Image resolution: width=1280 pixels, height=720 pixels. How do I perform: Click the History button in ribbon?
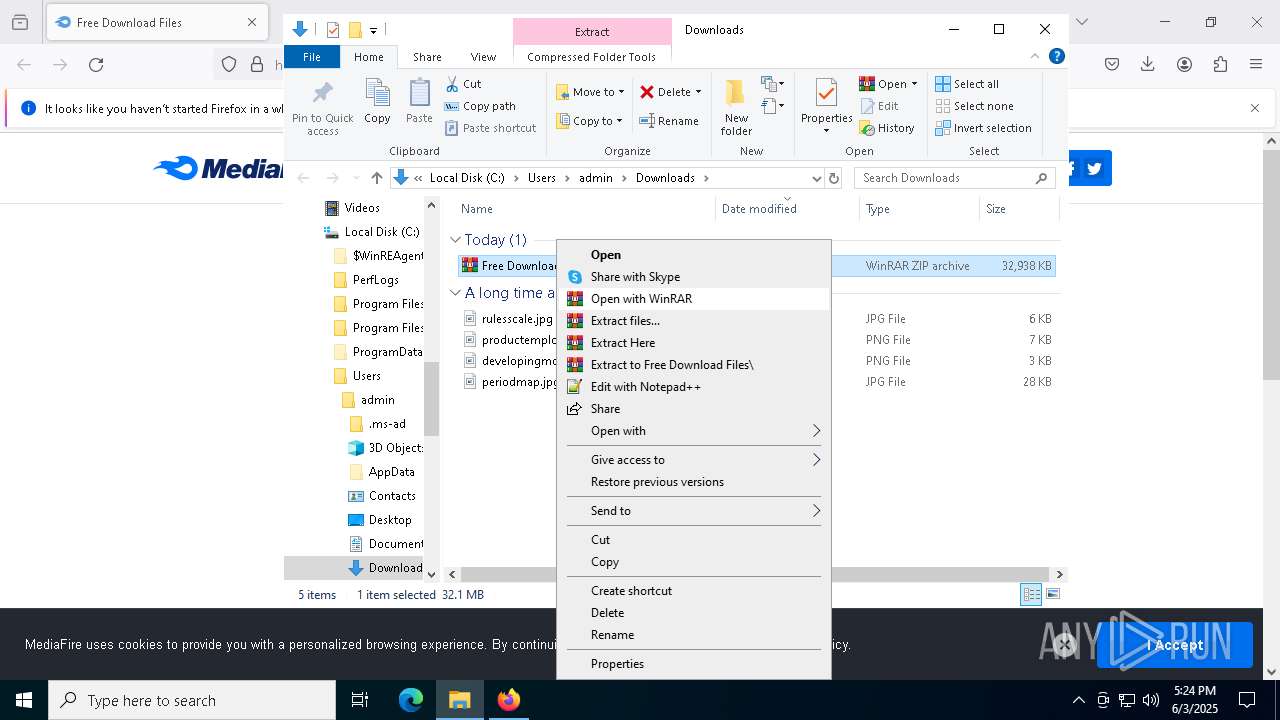tap(887, 128)
